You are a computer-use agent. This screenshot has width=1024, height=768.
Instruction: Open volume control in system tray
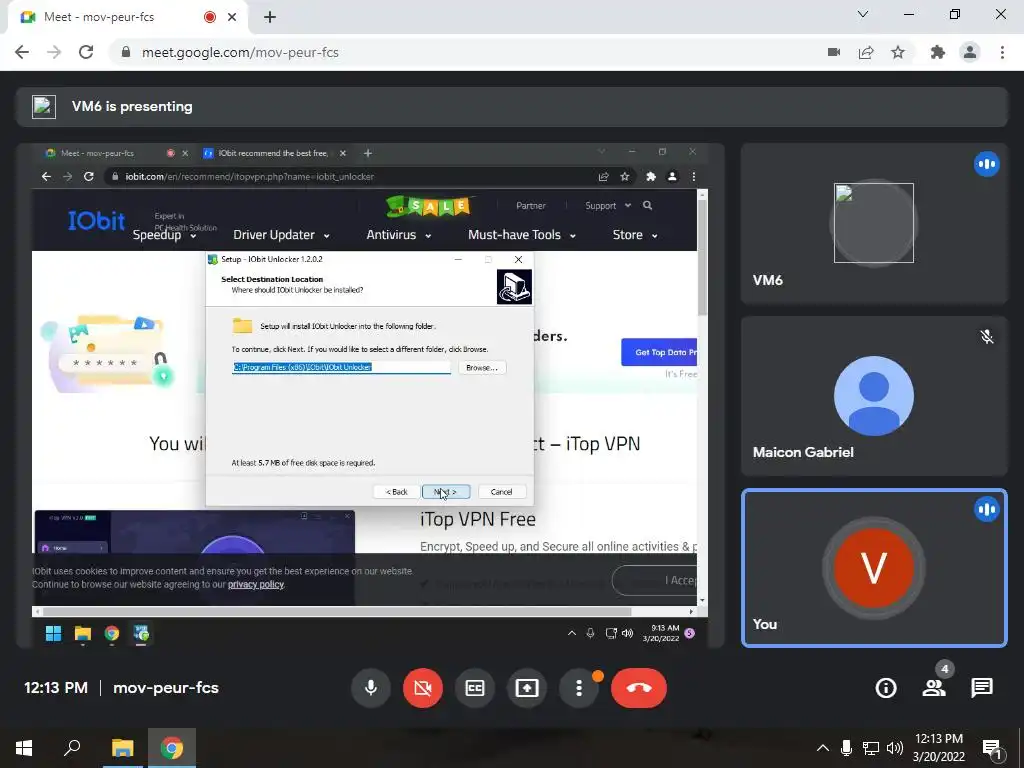[x=895, y=748]
